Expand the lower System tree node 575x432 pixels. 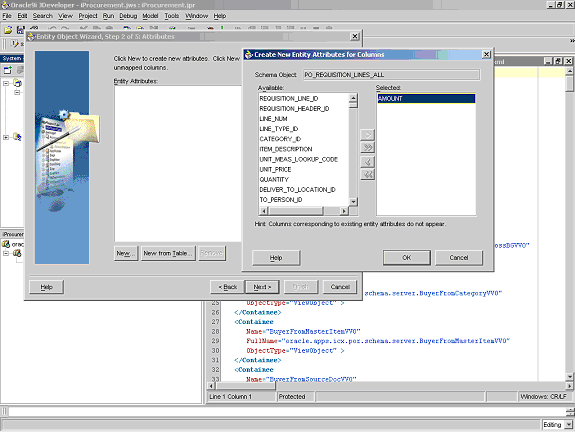[x=6, y=138]
